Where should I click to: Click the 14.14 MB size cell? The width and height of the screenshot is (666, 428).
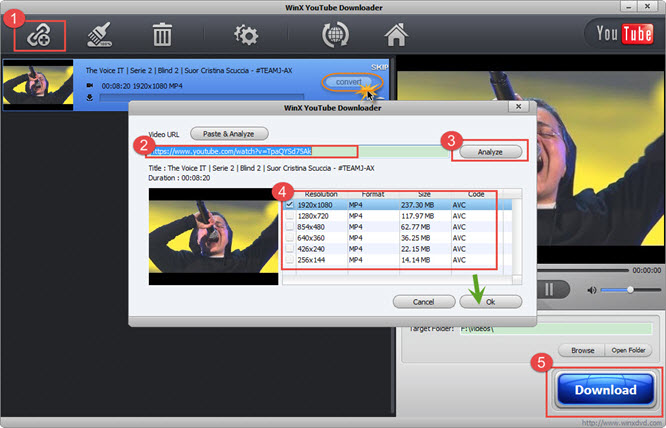[415, 260]
